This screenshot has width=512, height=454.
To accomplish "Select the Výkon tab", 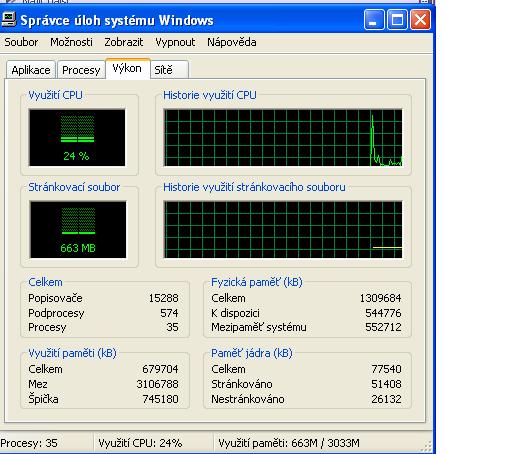I will pos(127,69).
